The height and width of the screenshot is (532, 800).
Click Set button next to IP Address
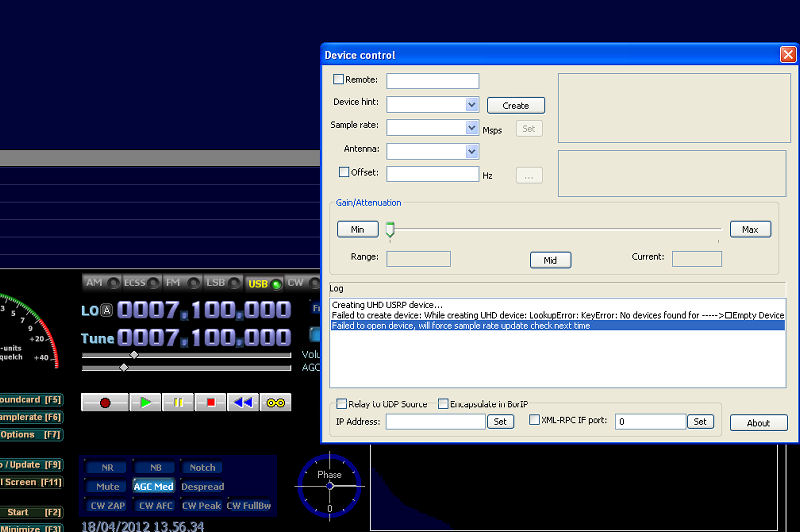[x=500, y=421]
